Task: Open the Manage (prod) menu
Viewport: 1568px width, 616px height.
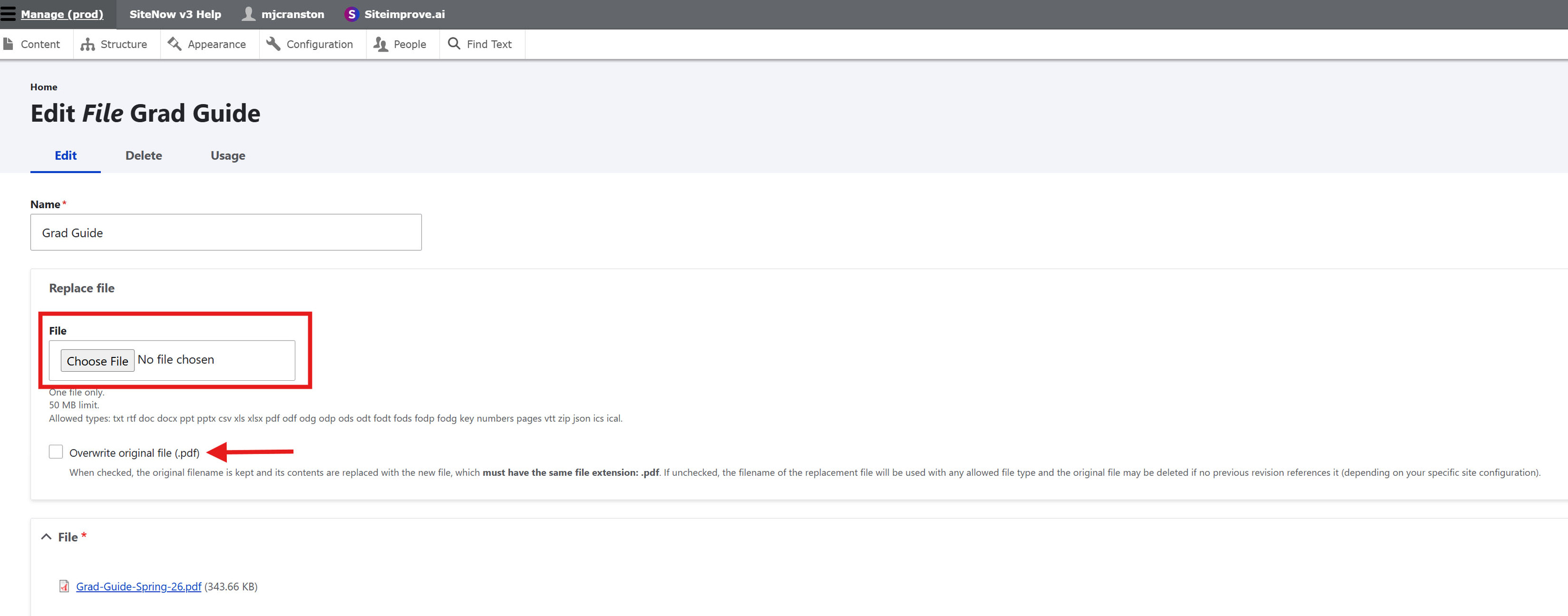Action: (62, 14)
